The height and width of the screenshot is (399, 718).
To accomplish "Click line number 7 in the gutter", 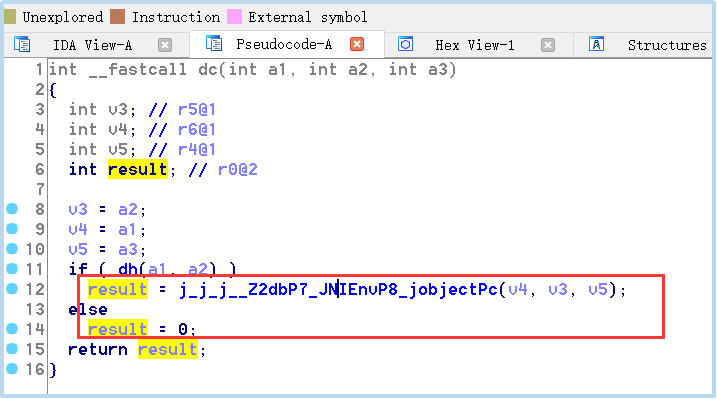I will (40, 189).
